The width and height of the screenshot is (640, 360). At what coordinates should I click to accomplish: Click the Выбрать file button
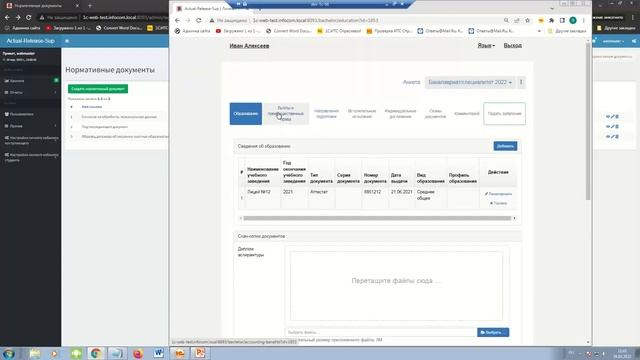coord(493,333)
